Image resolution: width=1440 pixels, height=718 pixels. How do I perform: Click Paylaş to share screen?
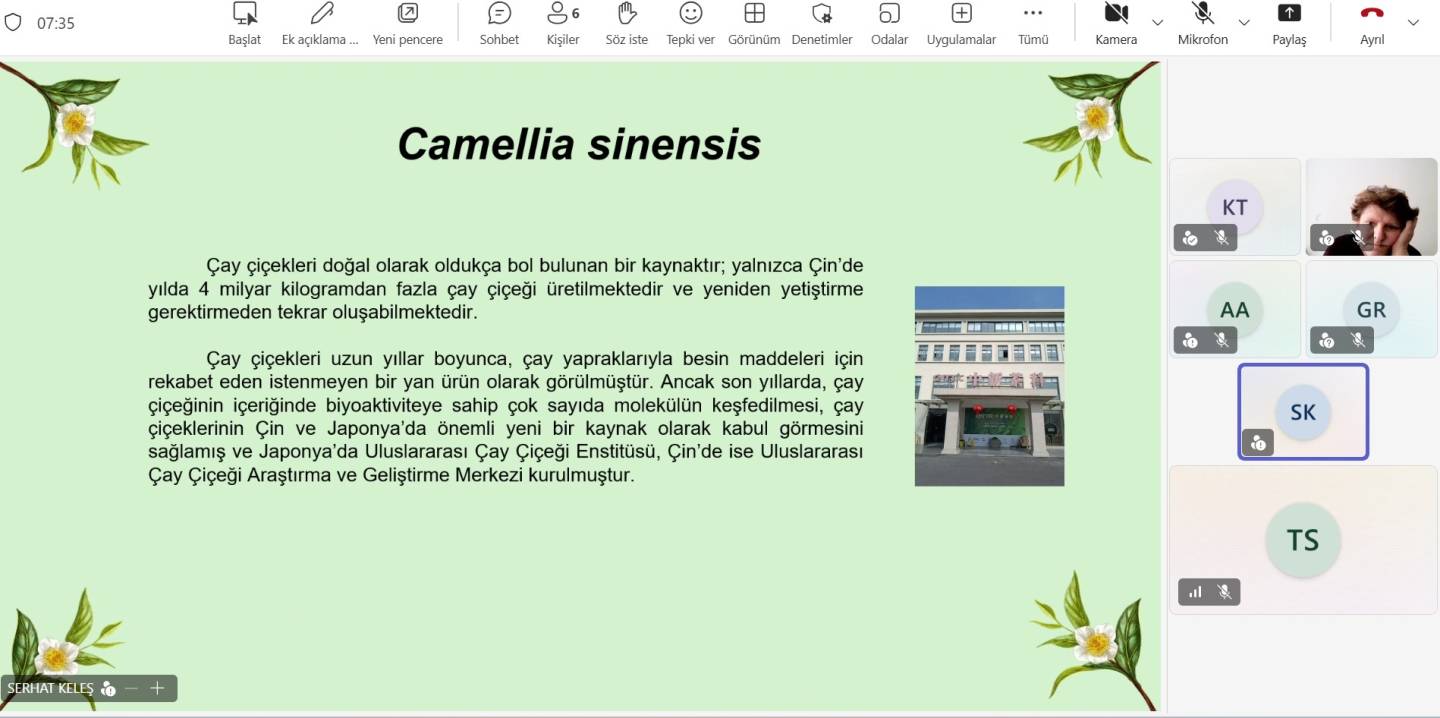pos(1289,24)
